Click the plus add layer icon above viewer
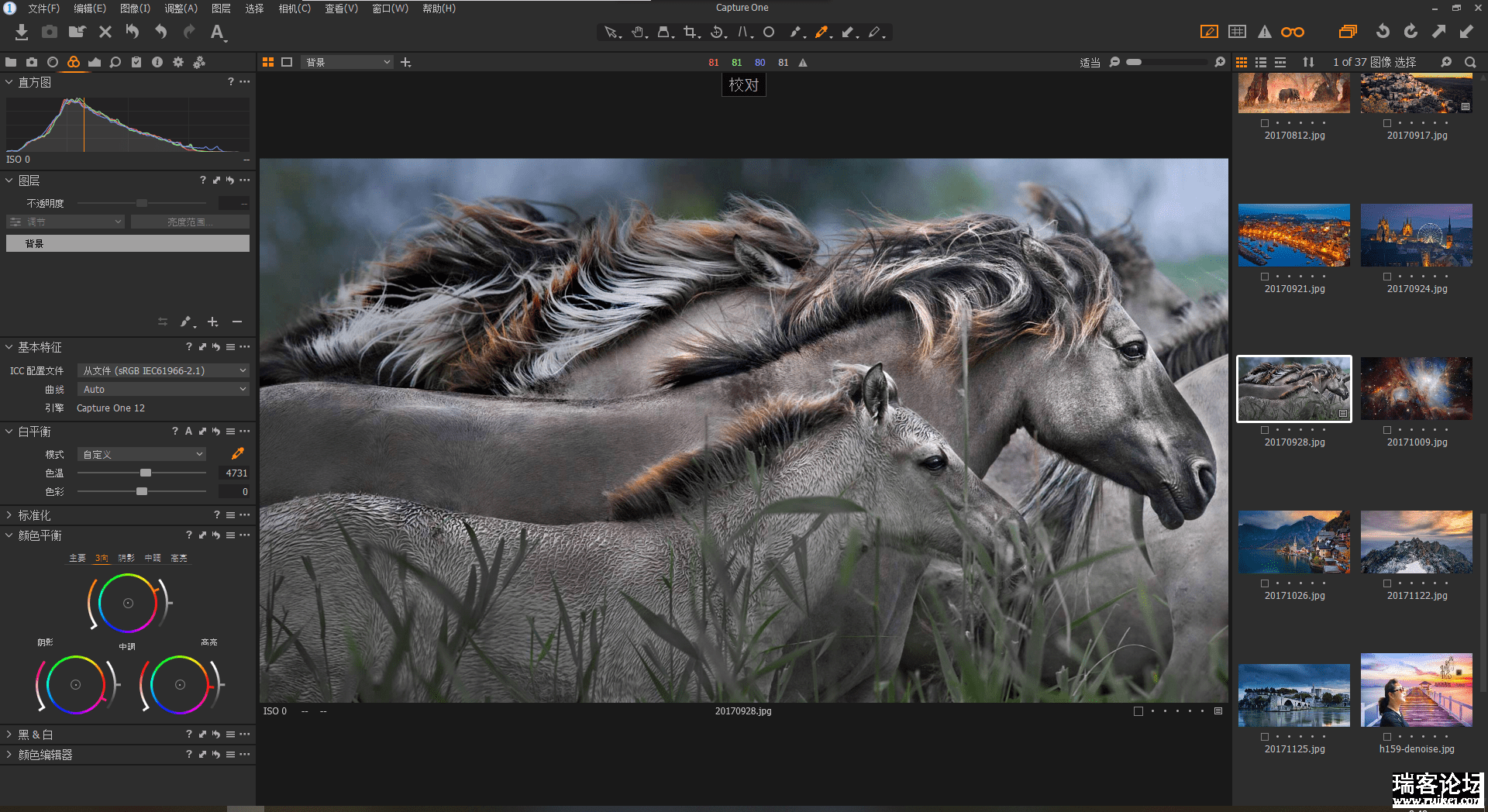This screenshot has width=1488, height=812. tap(405, 62)
